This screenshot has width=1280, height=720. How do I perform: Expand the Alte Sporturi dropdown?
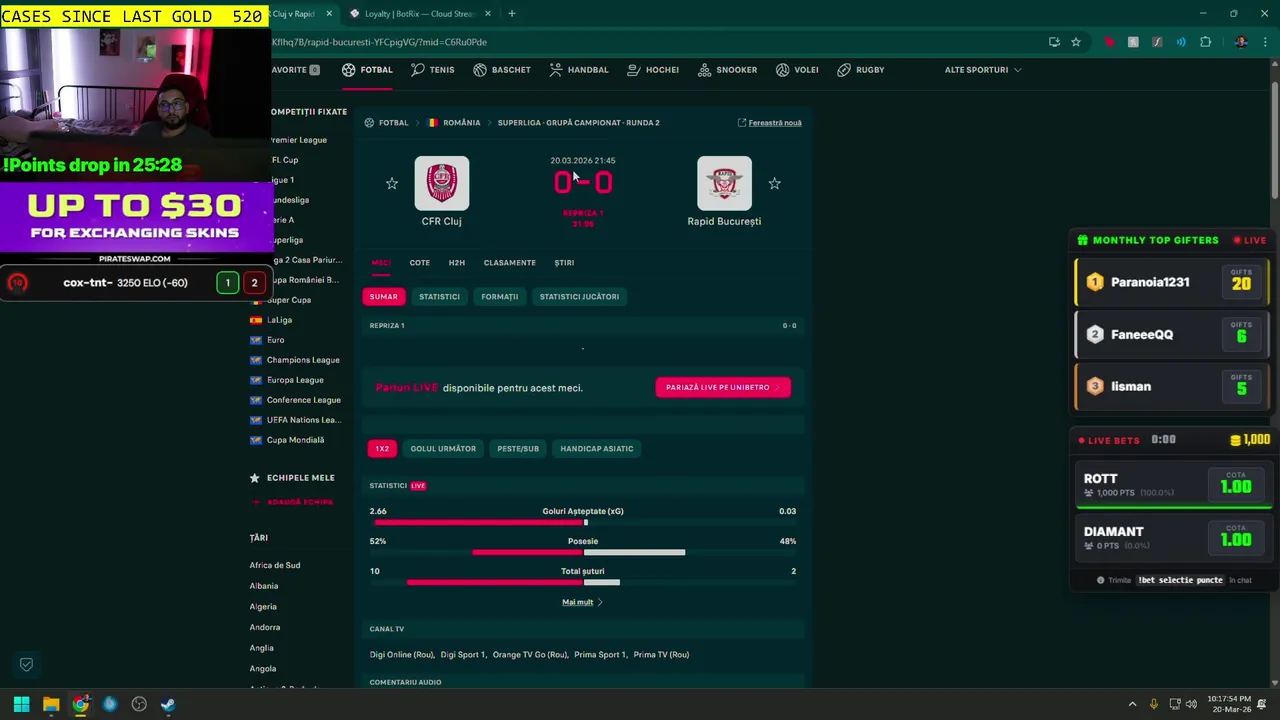pyautogui.click(x=983, y=70)
